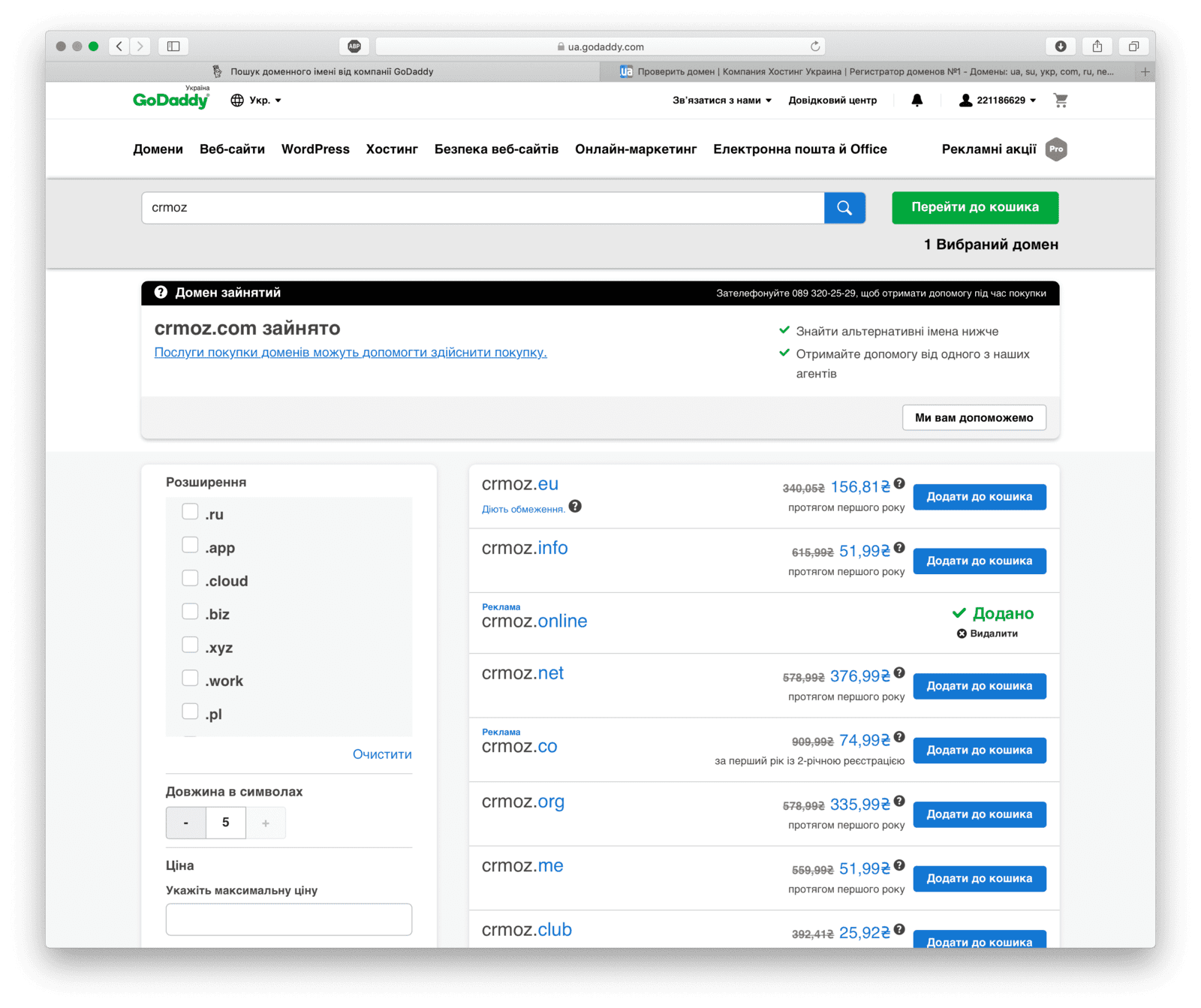Click the Safari reload page icon
1201x1008 pixels.
pyautogui.click(x=815, y=47)
